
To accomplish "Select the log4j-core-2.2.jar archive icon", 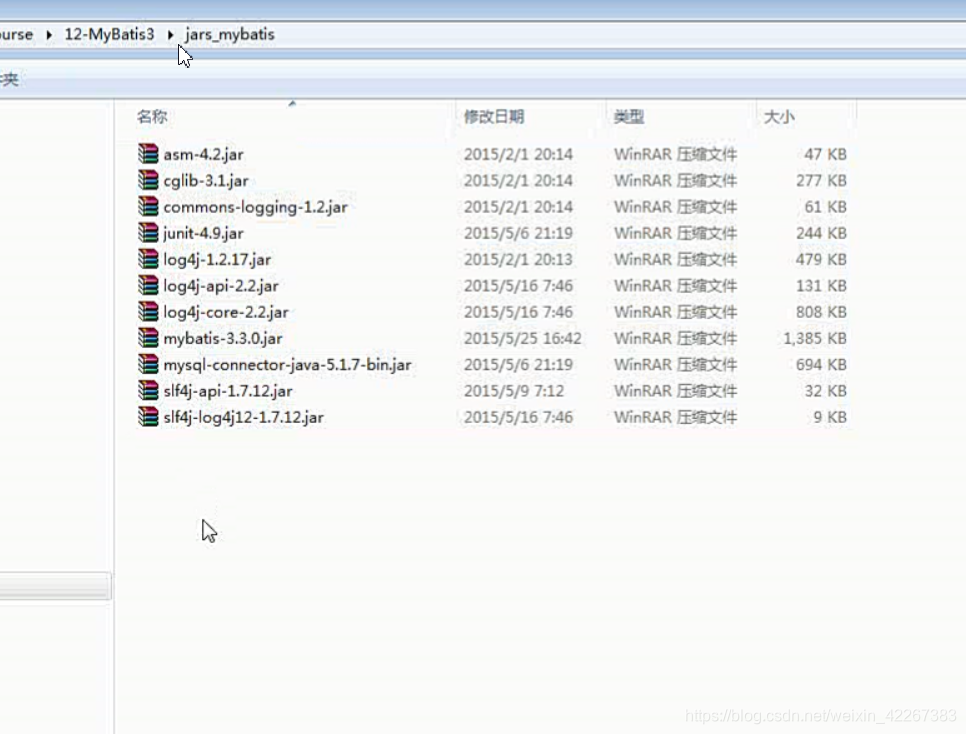I will pos(148,312).
